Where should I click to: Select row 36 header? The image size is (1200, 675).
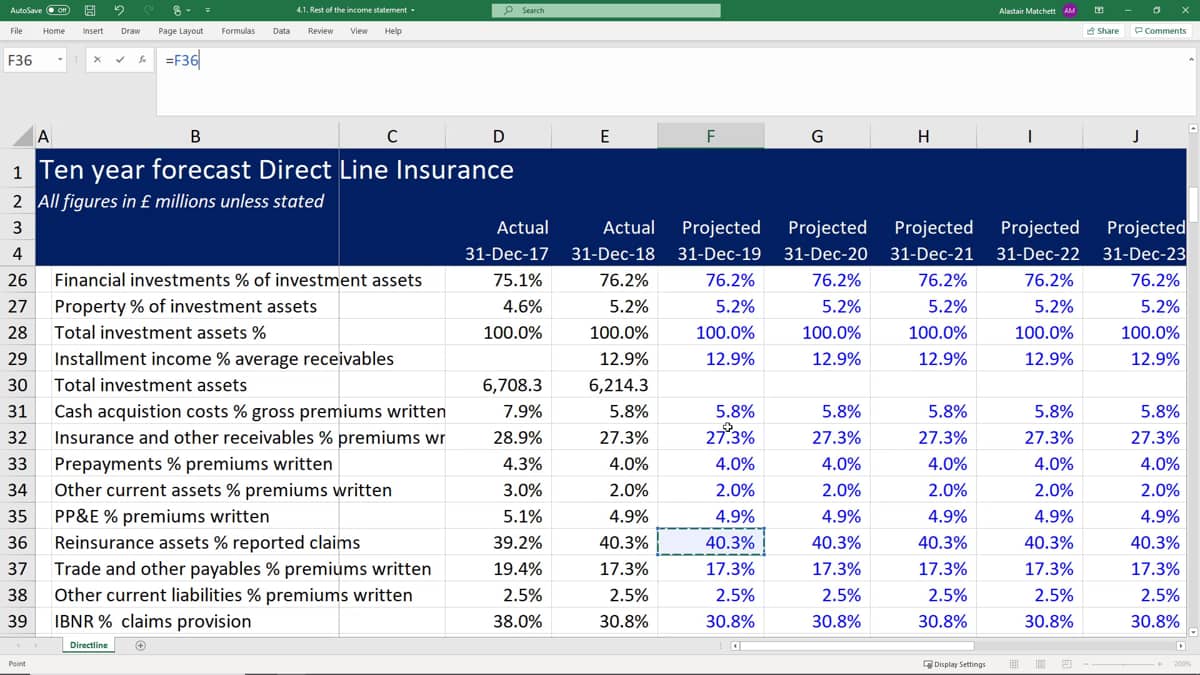pos(17,543)
